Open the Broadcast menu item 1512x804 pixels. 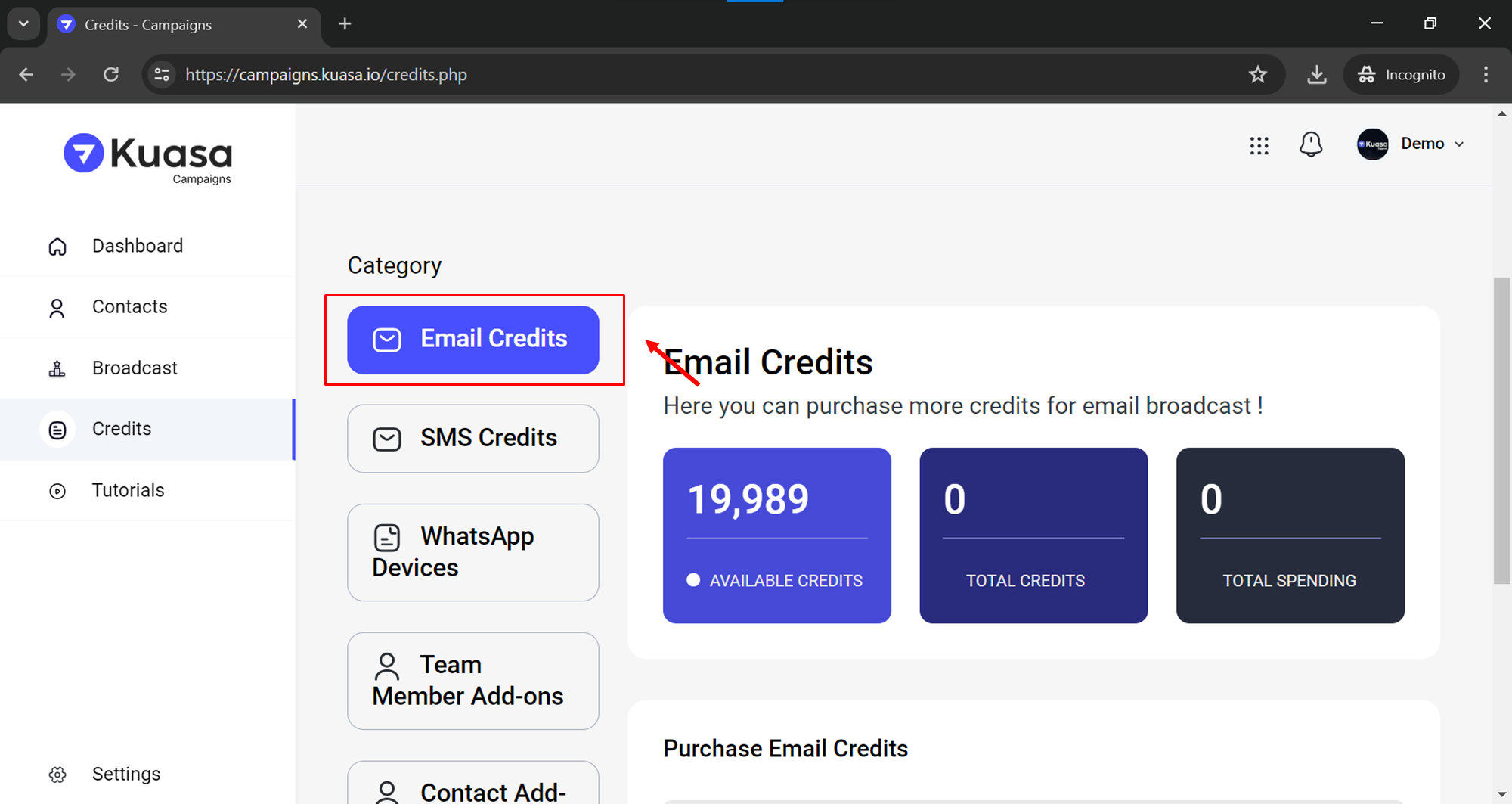(x=135, y=368)
